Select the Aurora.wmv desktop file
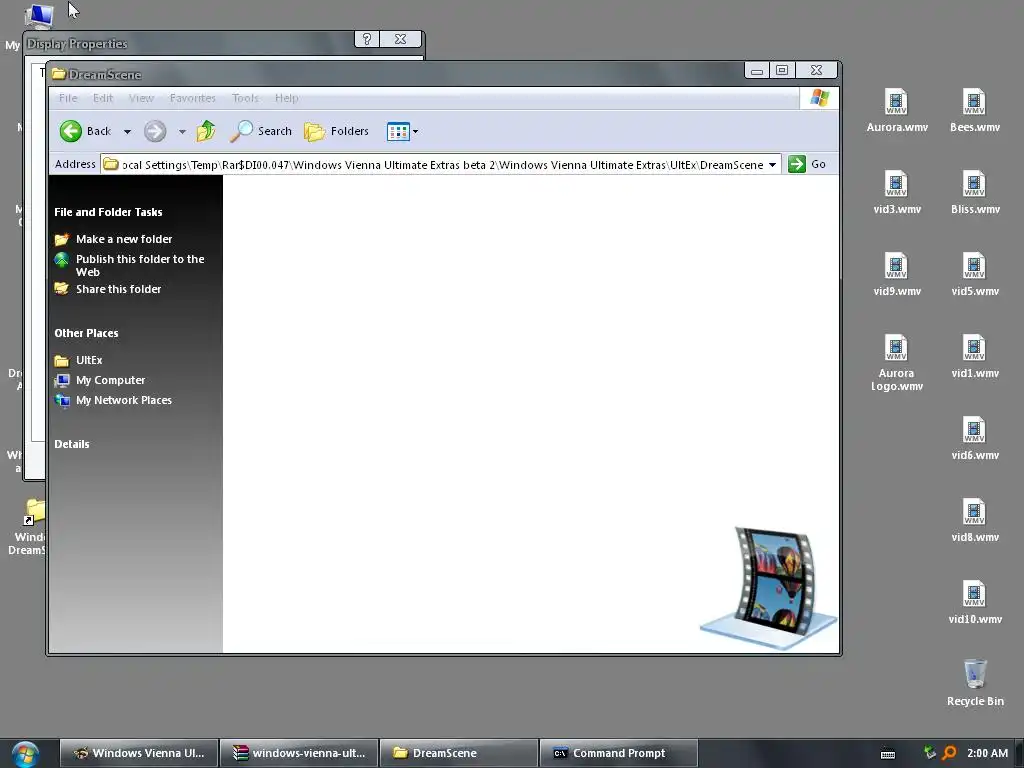The width and height of the screenshot is (1024, 768). tap(897, 110)
